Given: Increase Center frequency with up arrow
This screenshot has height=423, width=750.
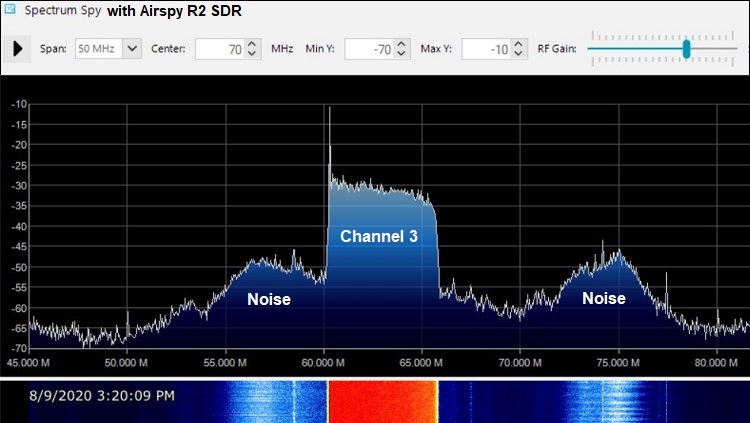Looking at the screenshot, I should [258, 44].
